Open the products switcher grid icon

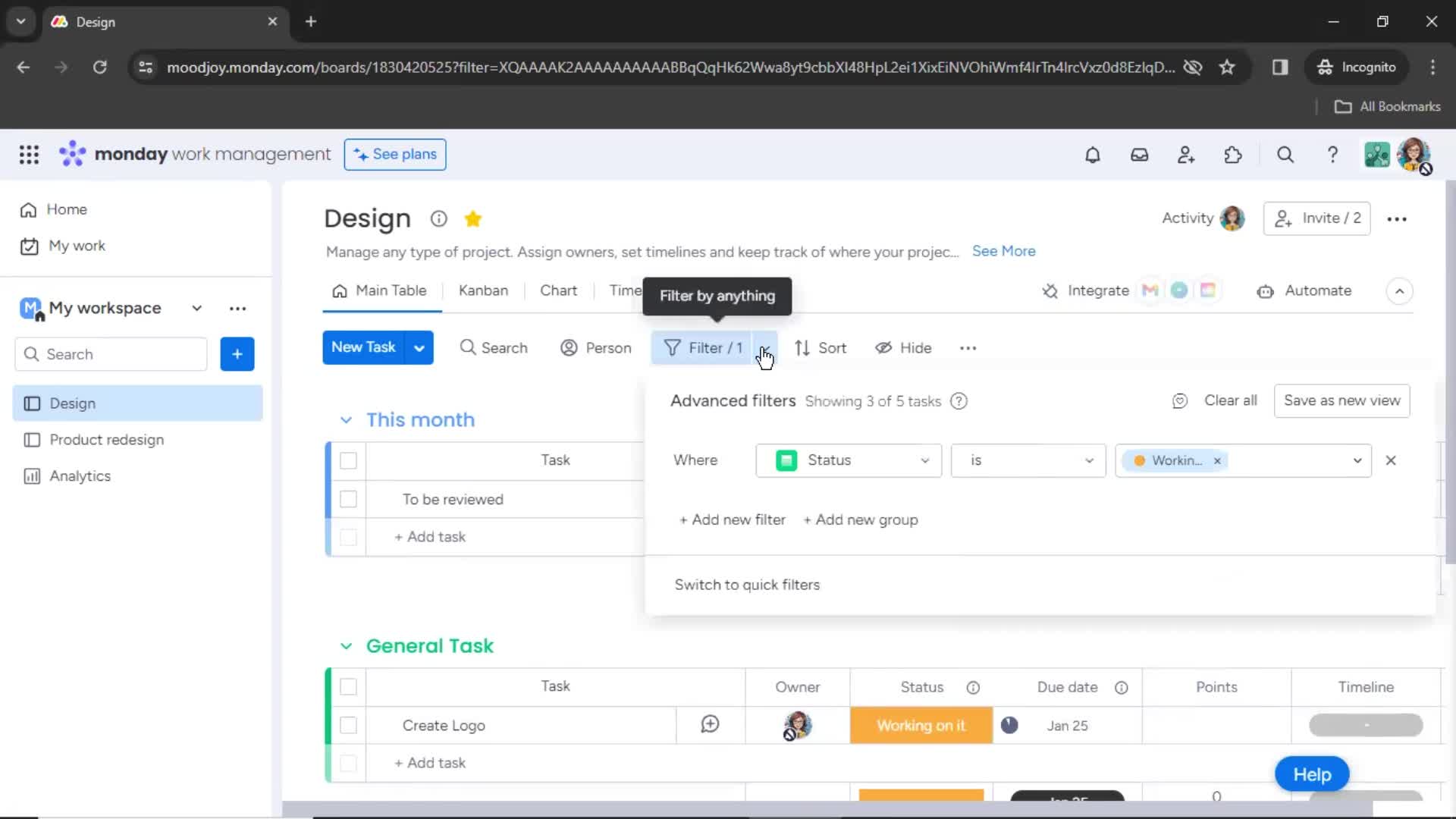pyautogui.click(x=29, y=155)
